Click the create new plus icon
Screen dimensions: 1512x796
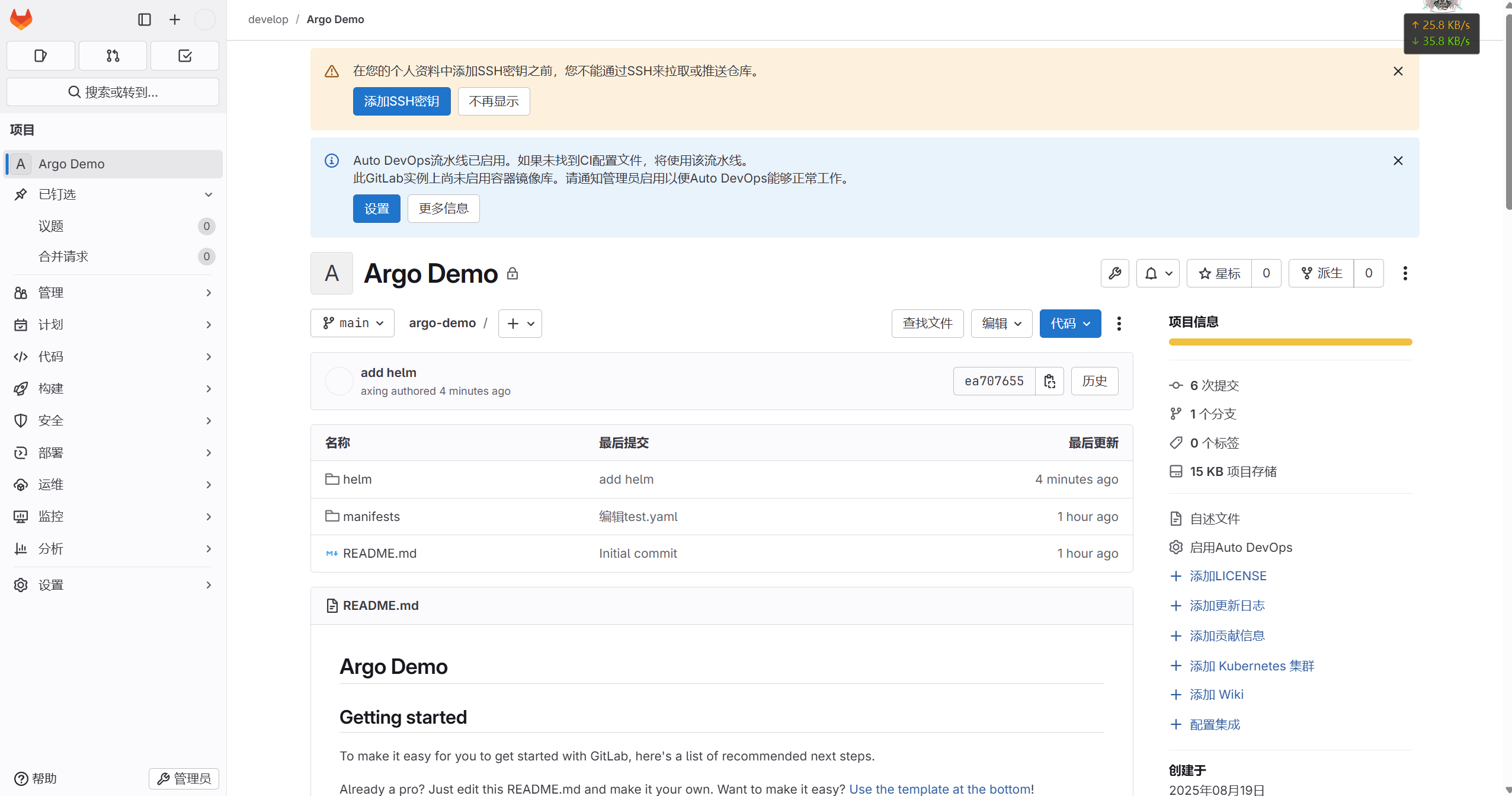click(175, 20)
